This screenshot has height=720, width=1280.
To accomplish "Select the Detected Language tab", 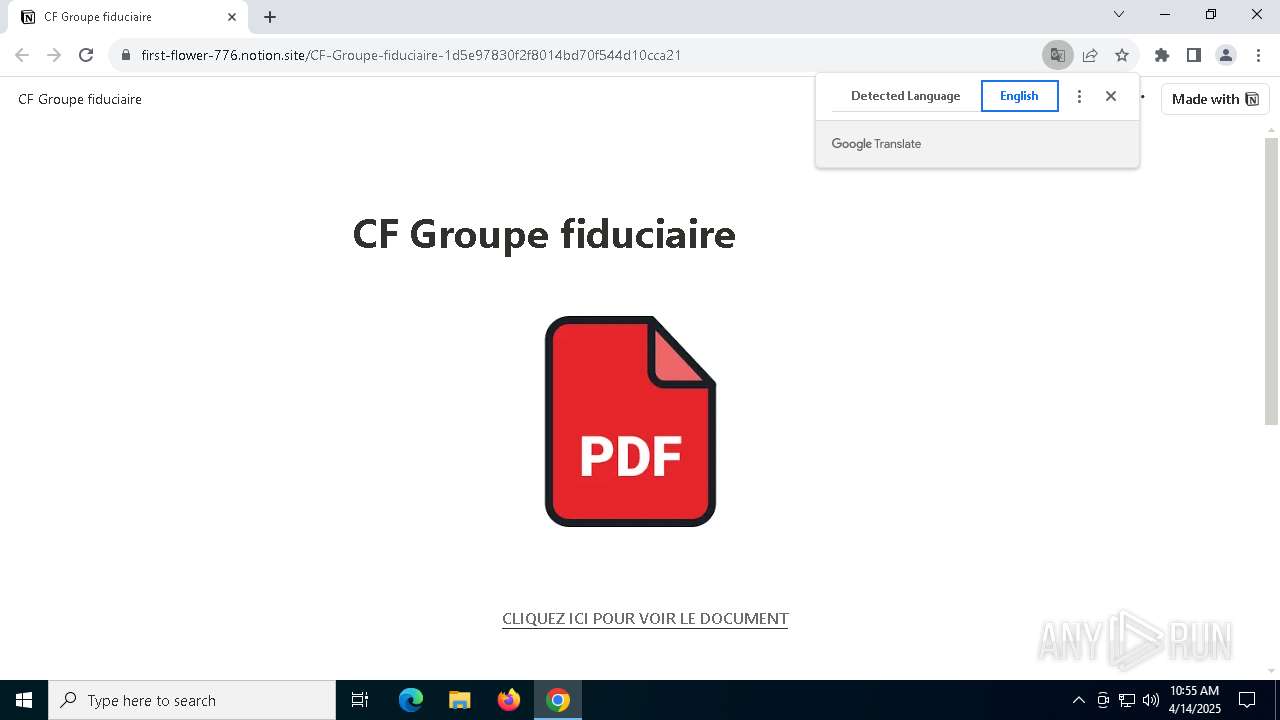I will point(905,96).
